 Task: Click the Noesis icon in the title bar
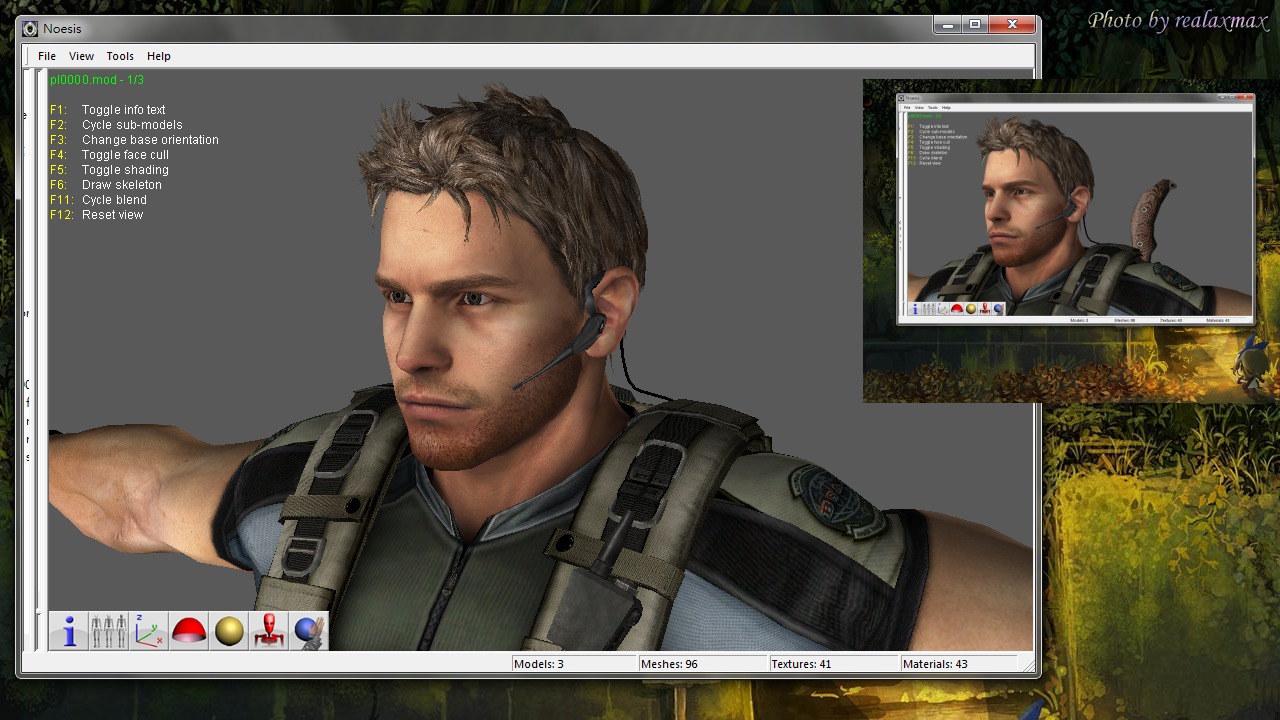(29, 28)
